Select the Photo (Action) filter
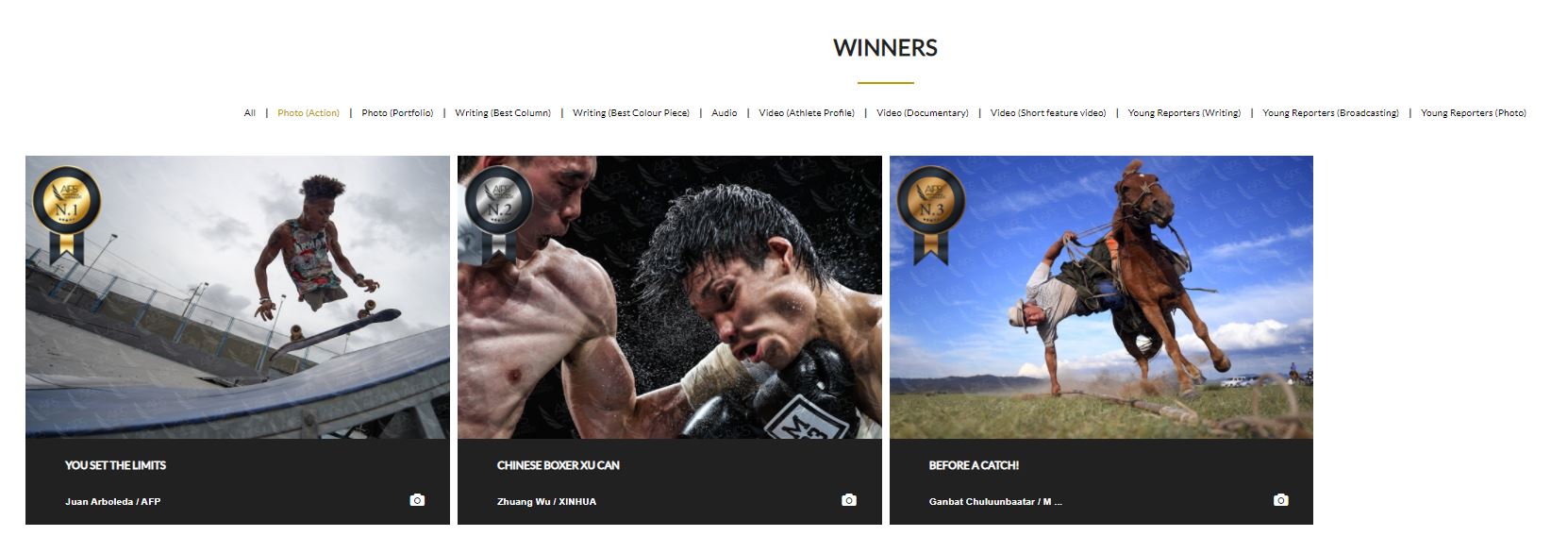Screen dimensions: 1568x553 309,113
